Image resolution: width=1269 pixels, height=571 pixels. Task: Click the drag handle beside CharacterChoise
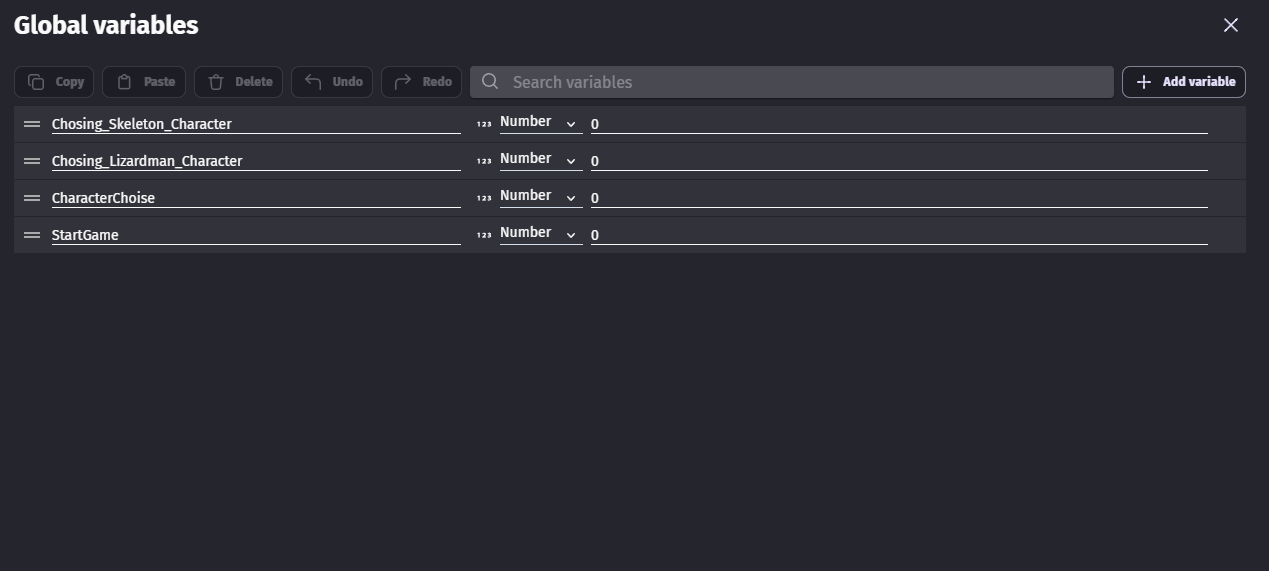coord(32,198)
